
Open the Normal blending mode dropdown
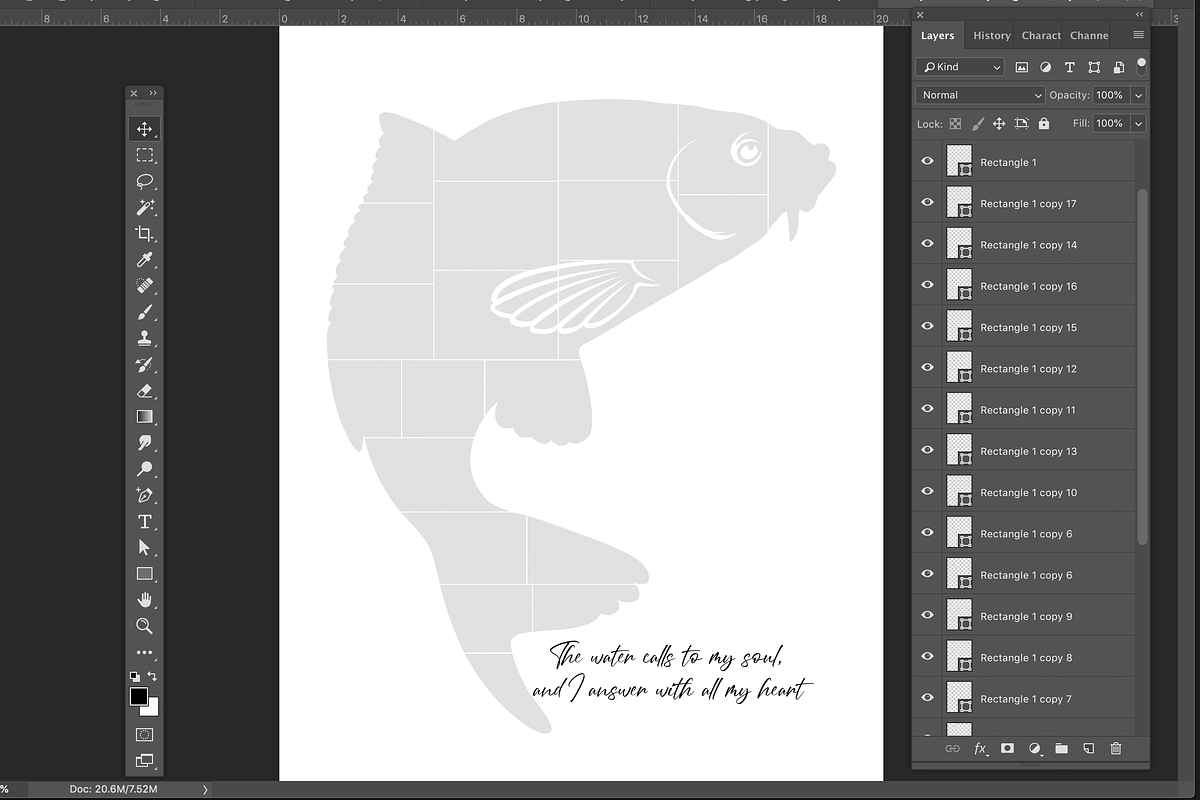click(980, 95)
